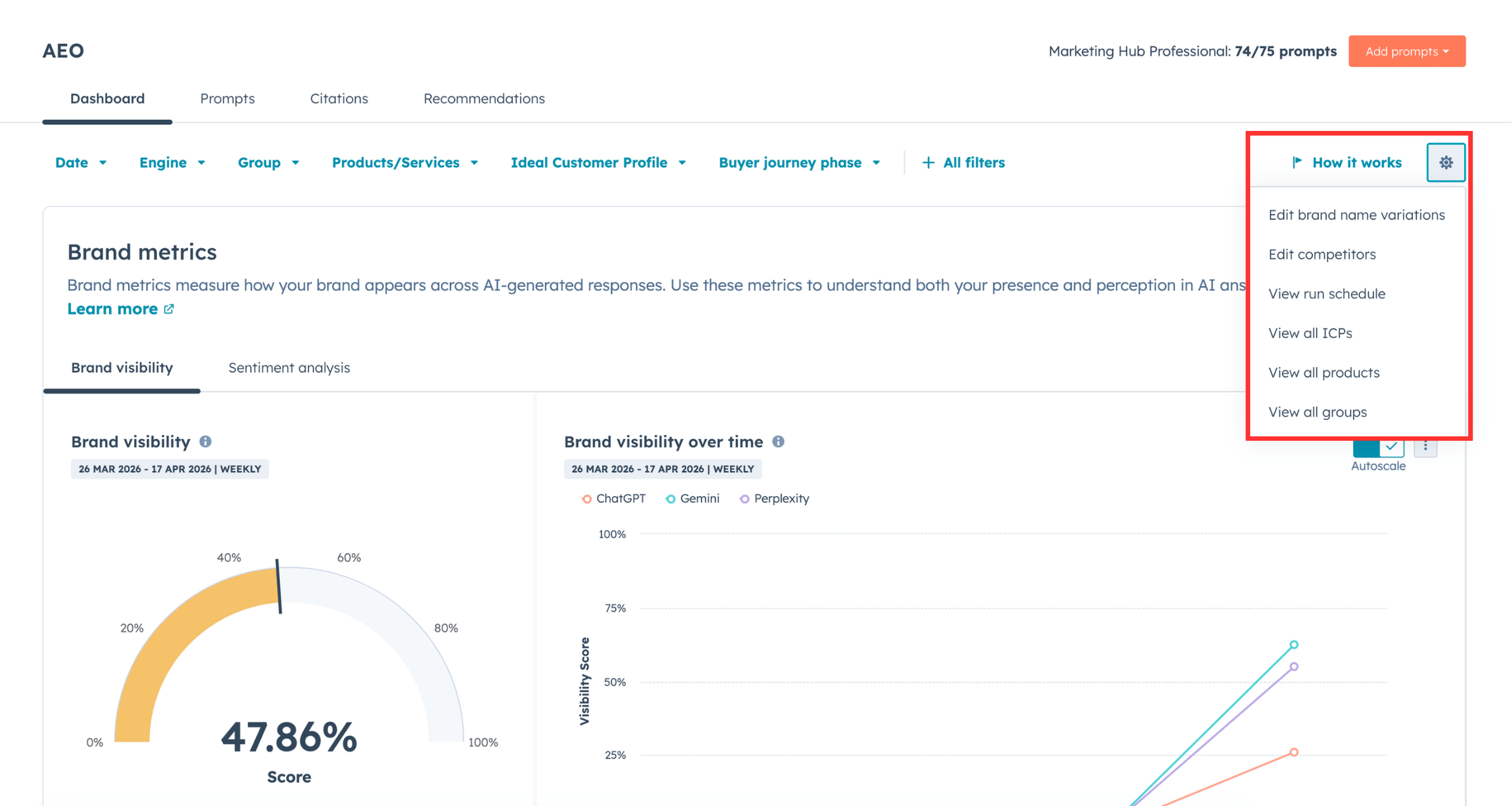
Task: Click the plus icon next to All filters
Action: [x=928, y=162]
